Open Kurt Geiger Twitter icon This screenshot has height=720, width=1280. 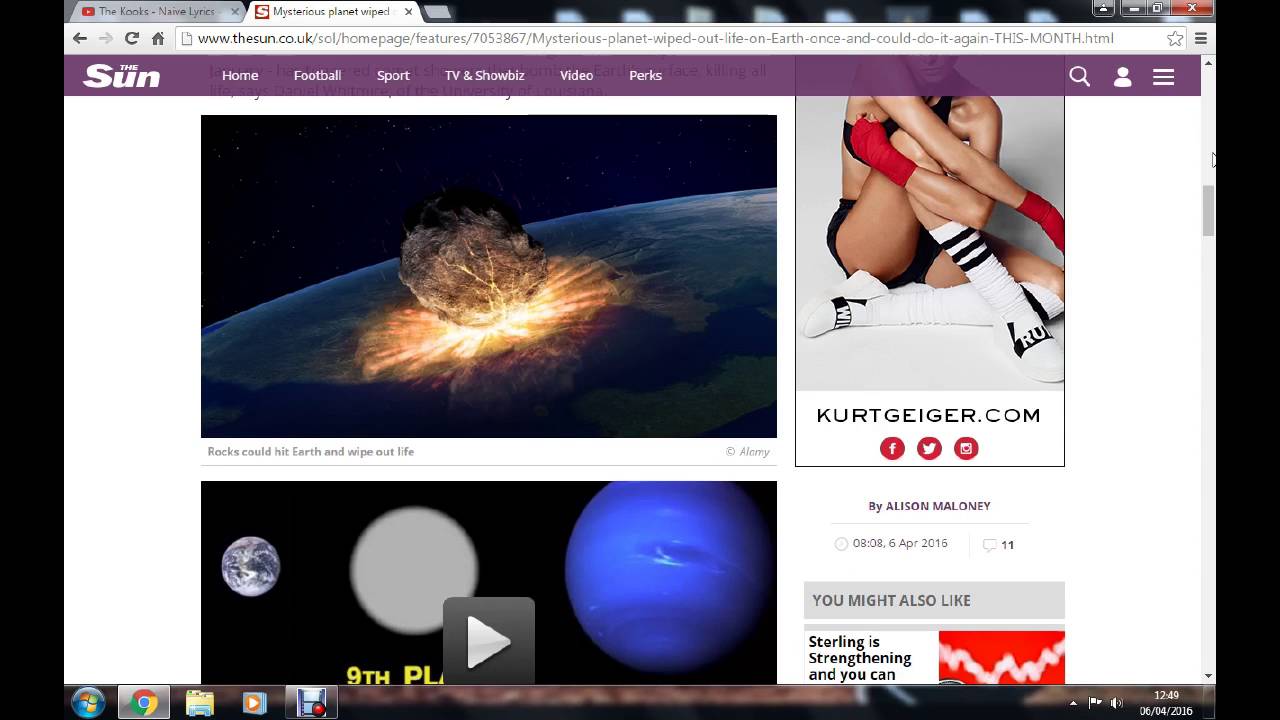929,448
